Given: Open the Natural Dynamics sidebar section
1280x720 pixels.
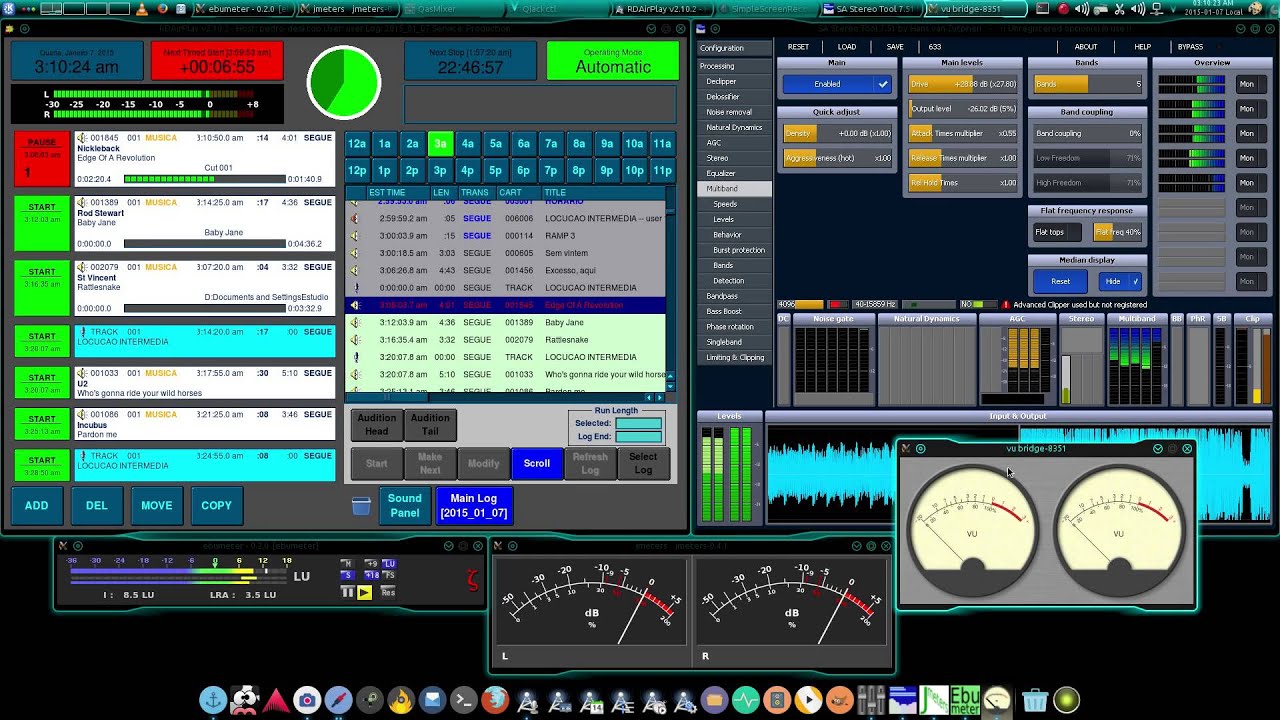Looking at the screenshot, I should pos(735,127).
